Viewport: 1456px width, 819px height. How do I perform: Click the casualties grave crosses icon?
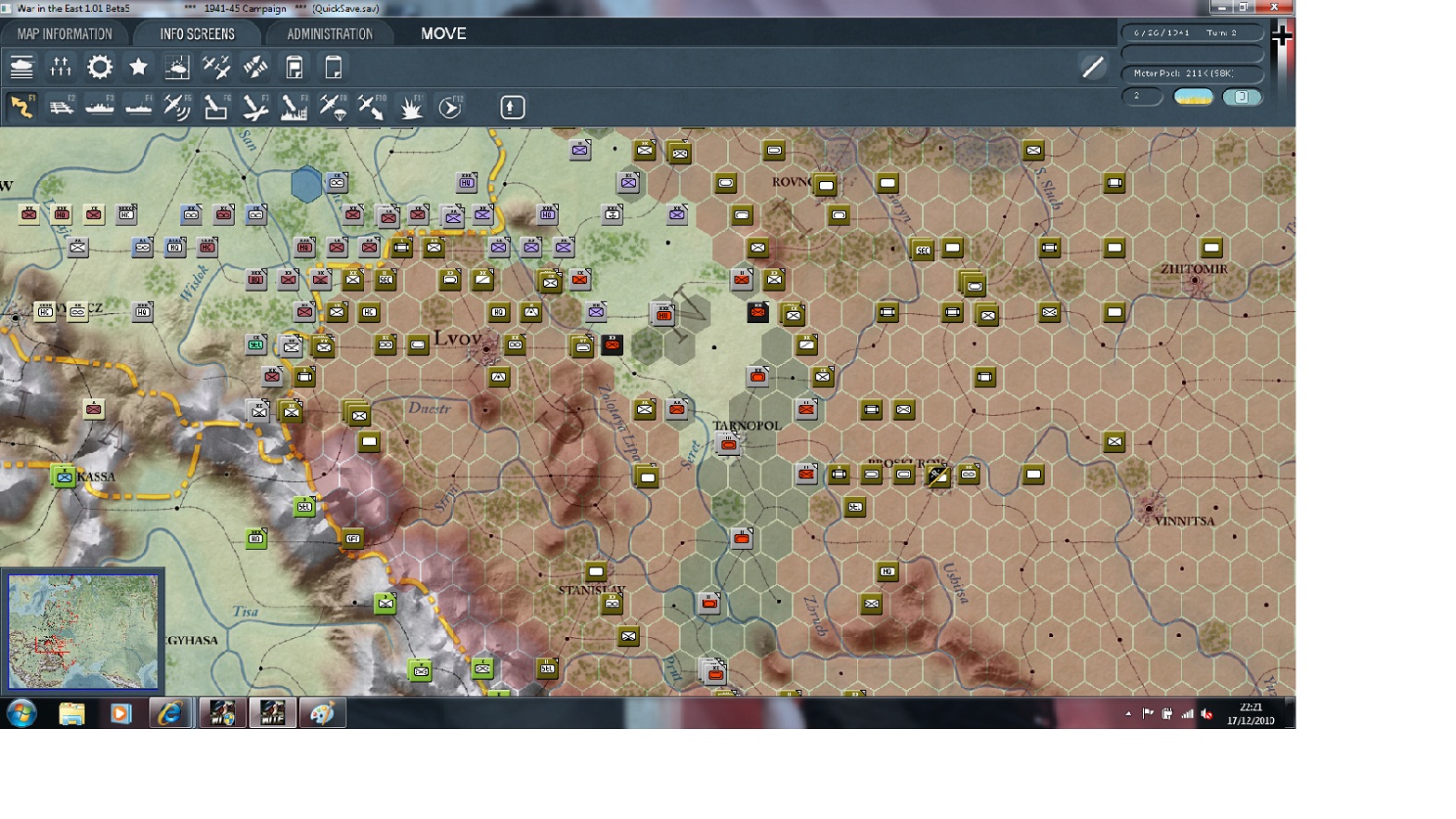click(x=60, y=67)
